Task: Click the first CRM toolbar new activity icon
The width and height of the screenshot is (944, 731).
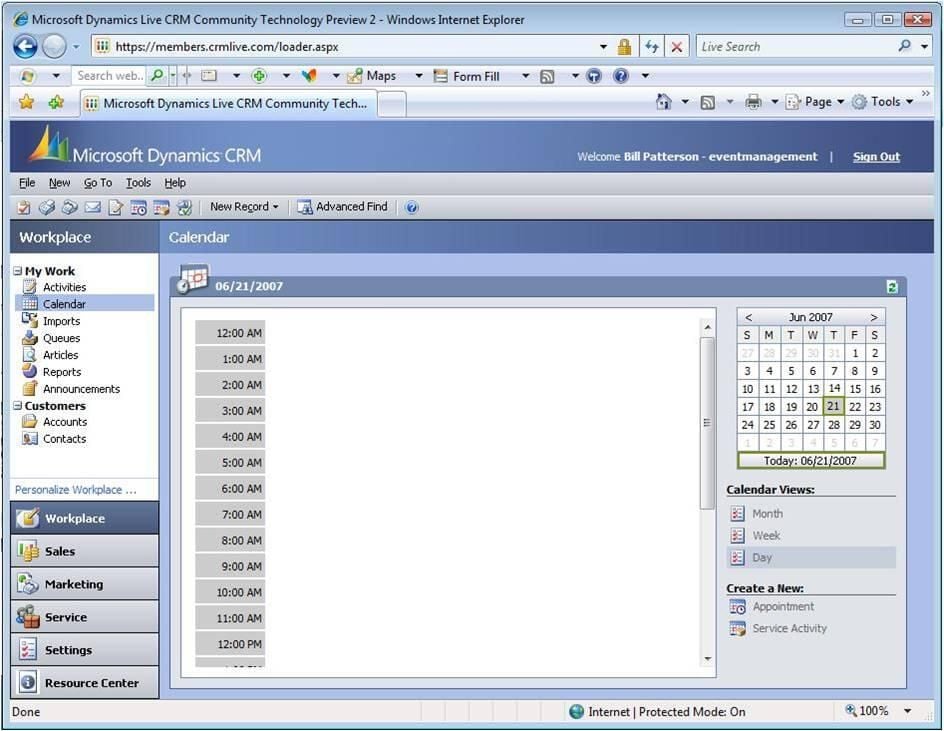Action: coord(24,208)
